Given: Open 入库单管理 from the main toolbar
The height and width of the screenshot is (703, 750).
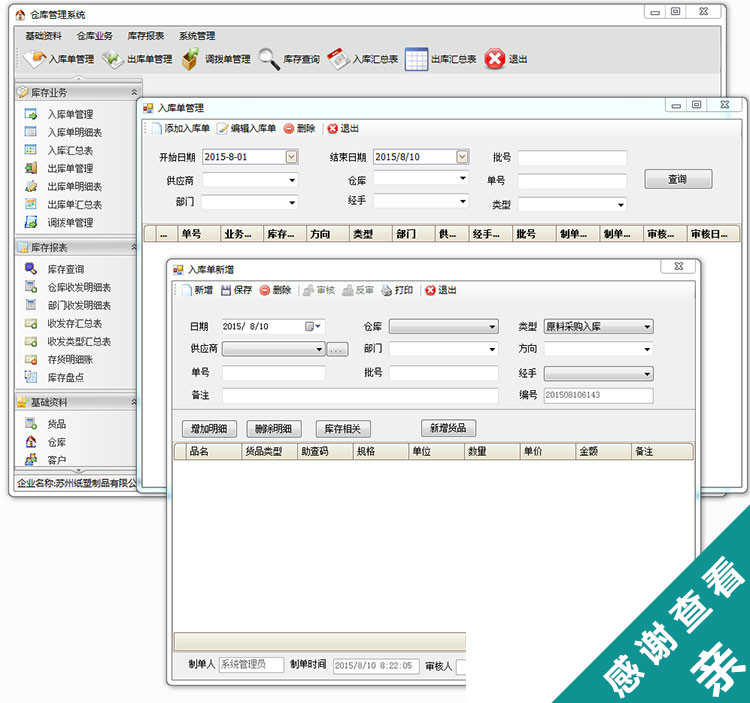Looking at the screenshot, I should click(x=59, y=59).
